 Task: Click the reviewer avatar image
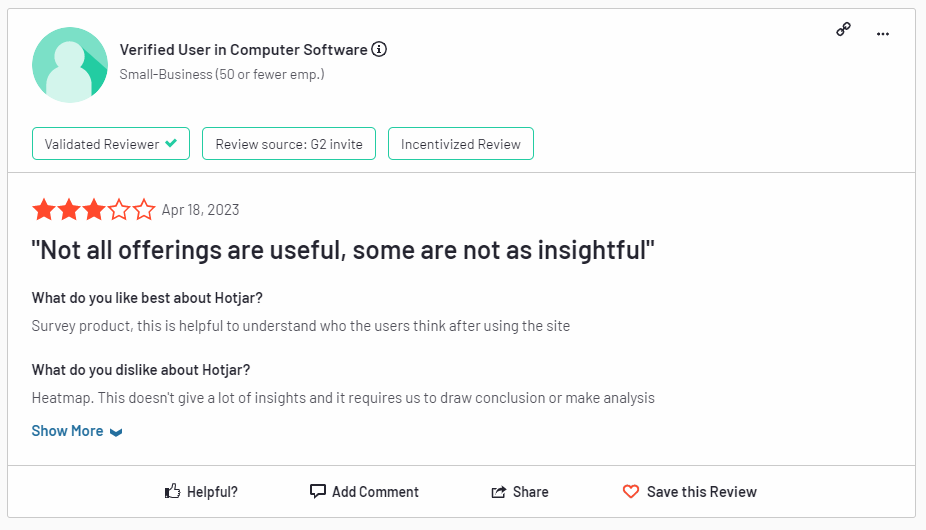click(x=70, y=65)
